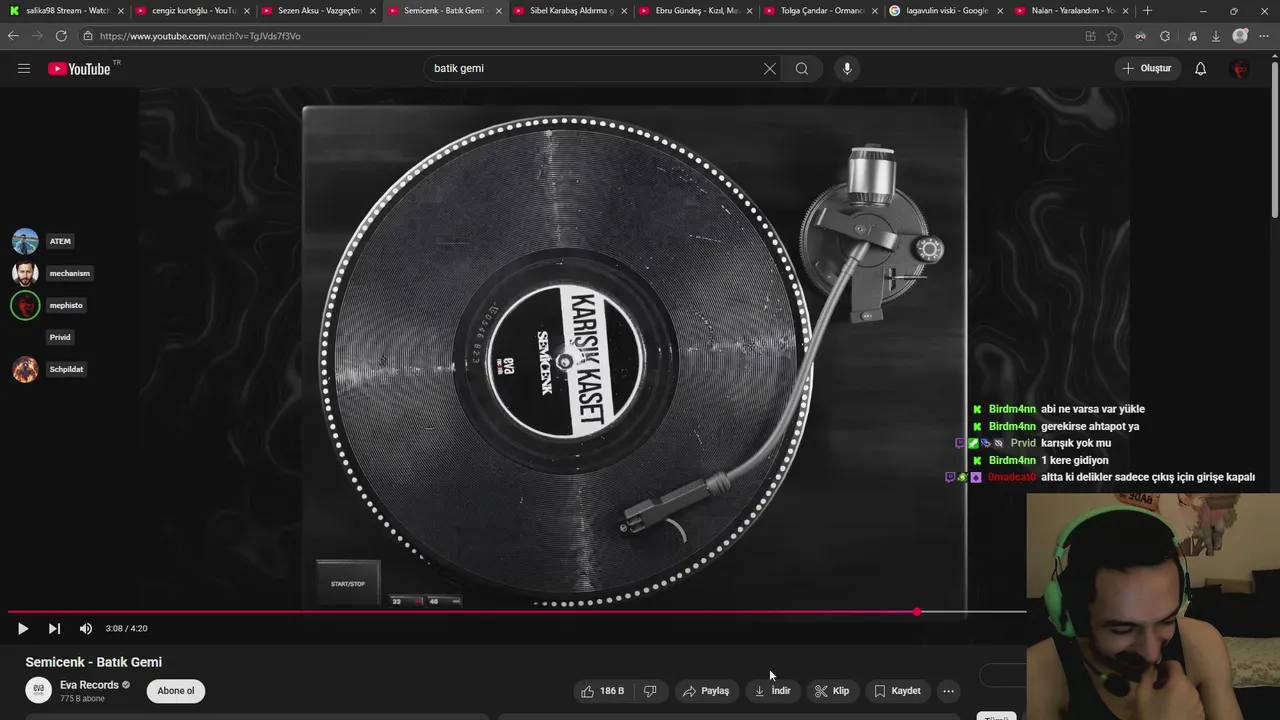This screenshot has width=1280, height=720.
Task: Click the mechanism user avatar overlay
Action: click(x=25, y=273)
